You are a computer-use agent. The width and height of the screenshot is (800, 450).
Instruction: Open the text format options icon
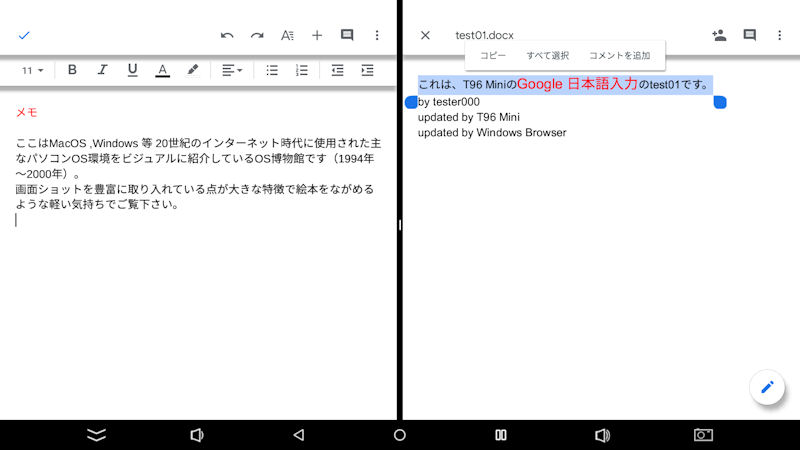pyautogui.click(x=287, y=35)
